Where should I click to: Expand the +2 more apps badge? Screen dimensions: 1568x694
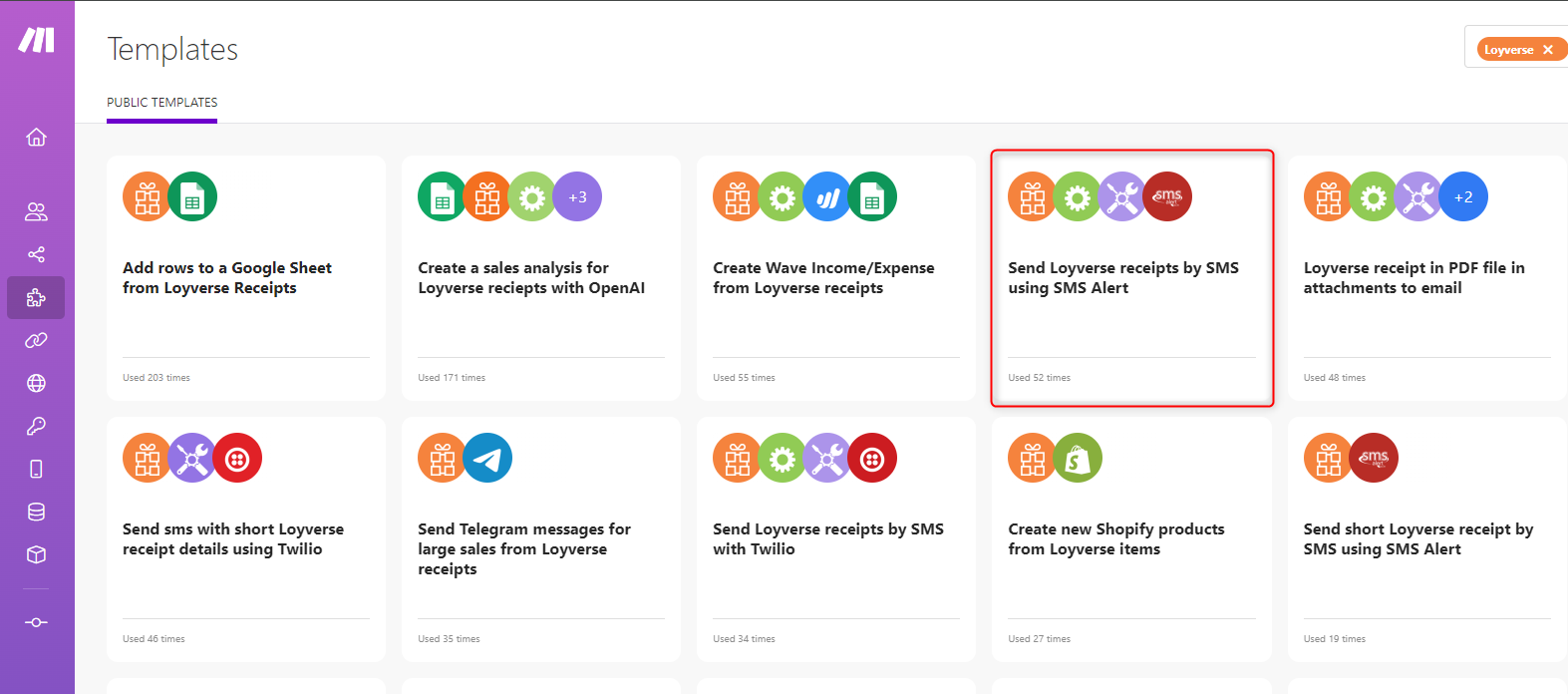click(x=1462, y=197)
